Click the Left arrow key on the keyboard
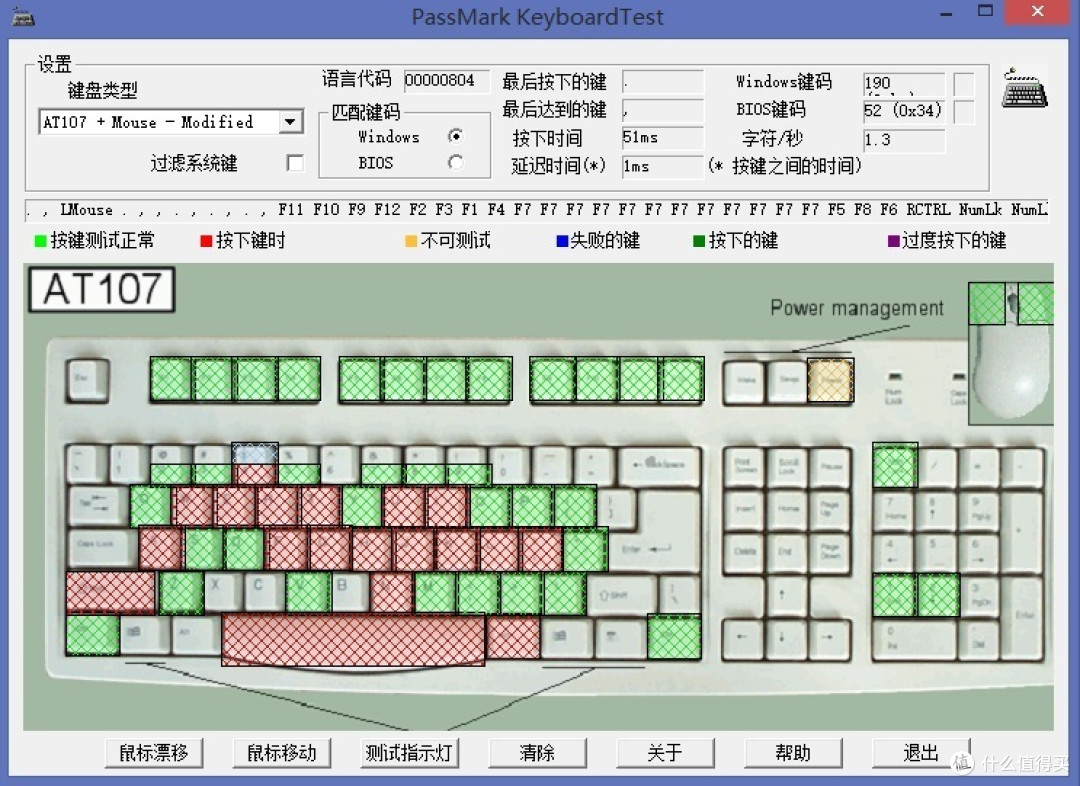 click(742, 638)
